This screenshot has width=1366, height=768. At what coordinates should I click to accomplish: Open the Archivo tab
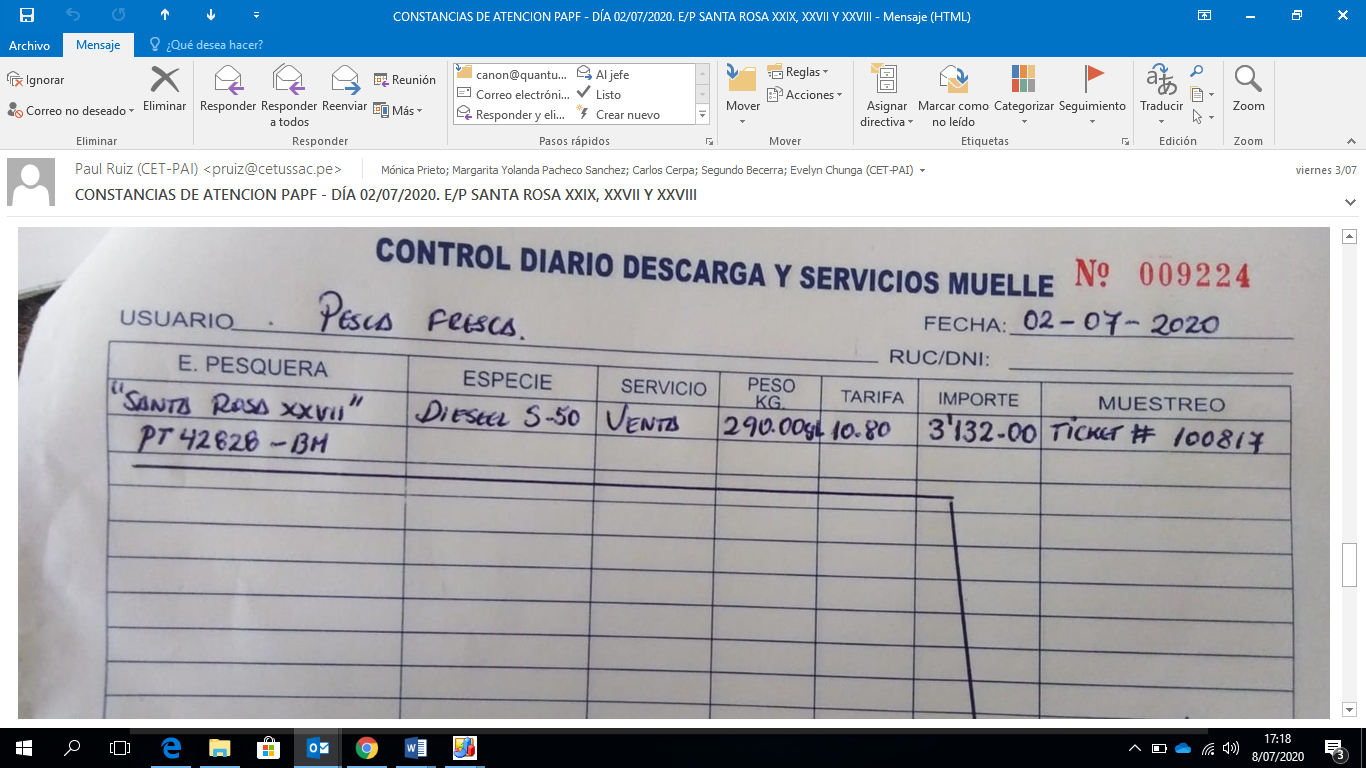(29, 45)
